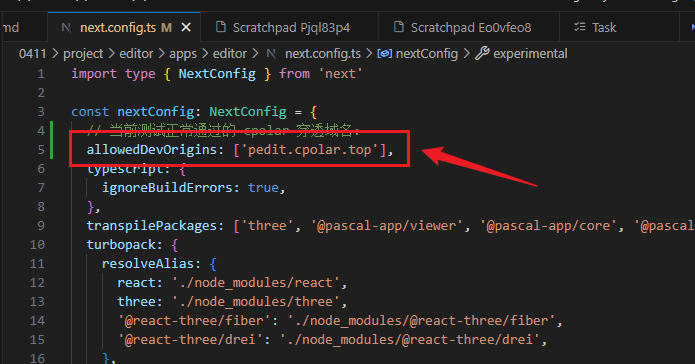The width and height of the screenshot is (695, 364).
Task: Click './node_modules/react' string on line 12
Action: [255, 283]
